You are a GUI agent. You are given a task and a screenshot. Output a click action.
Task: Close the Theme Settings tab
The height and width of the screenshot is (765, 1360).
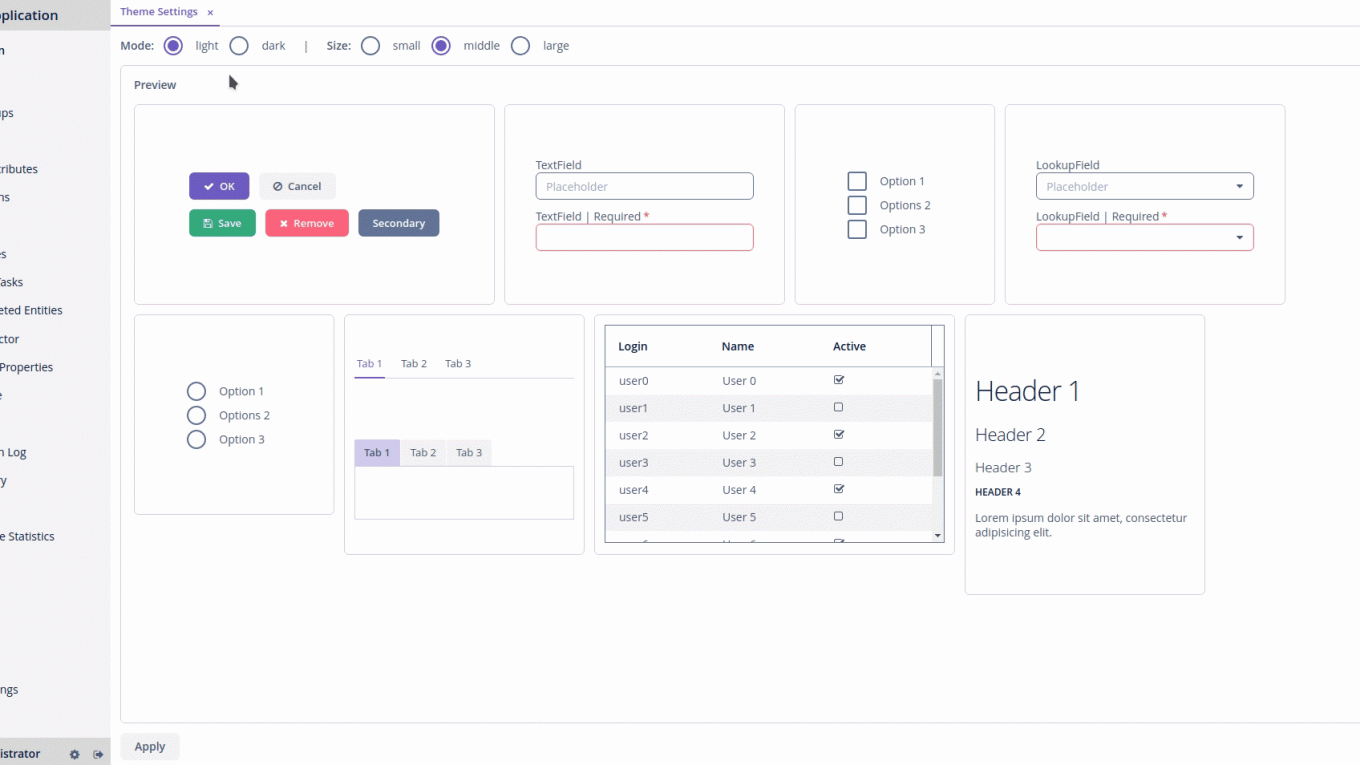(x=210, y=13)
